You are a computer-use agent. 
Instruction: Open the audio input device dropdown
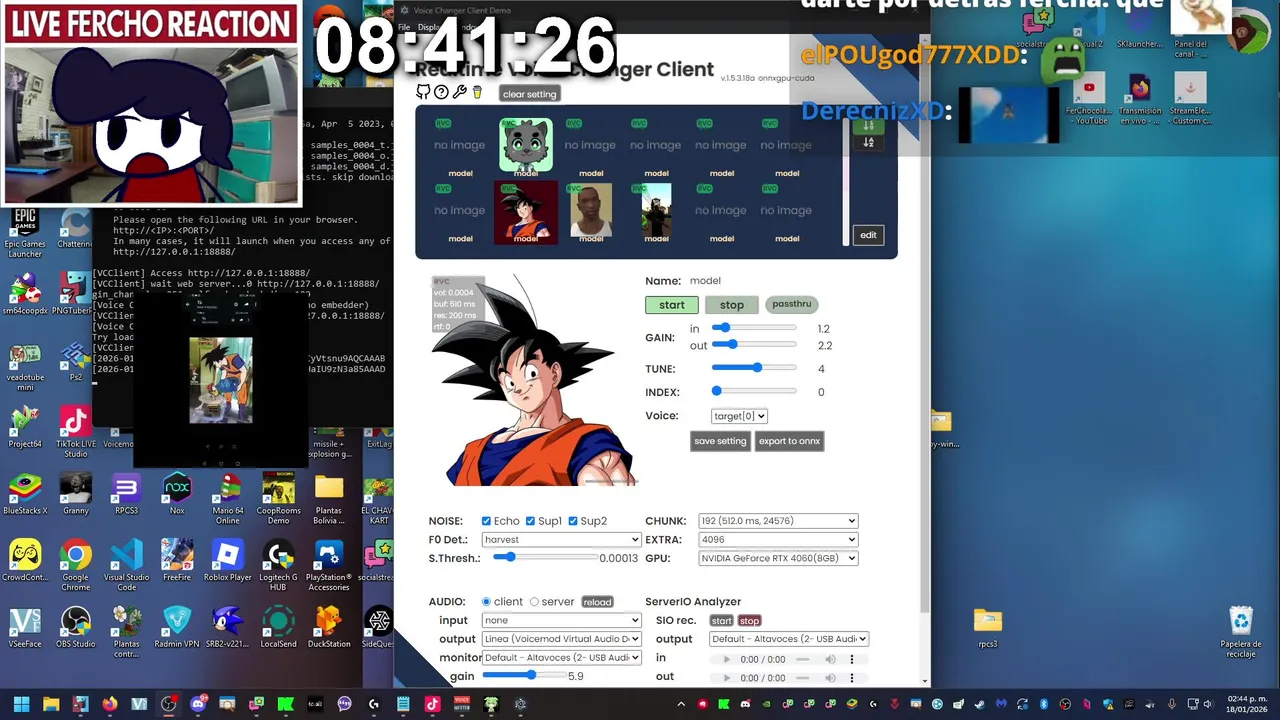(561, 620)
